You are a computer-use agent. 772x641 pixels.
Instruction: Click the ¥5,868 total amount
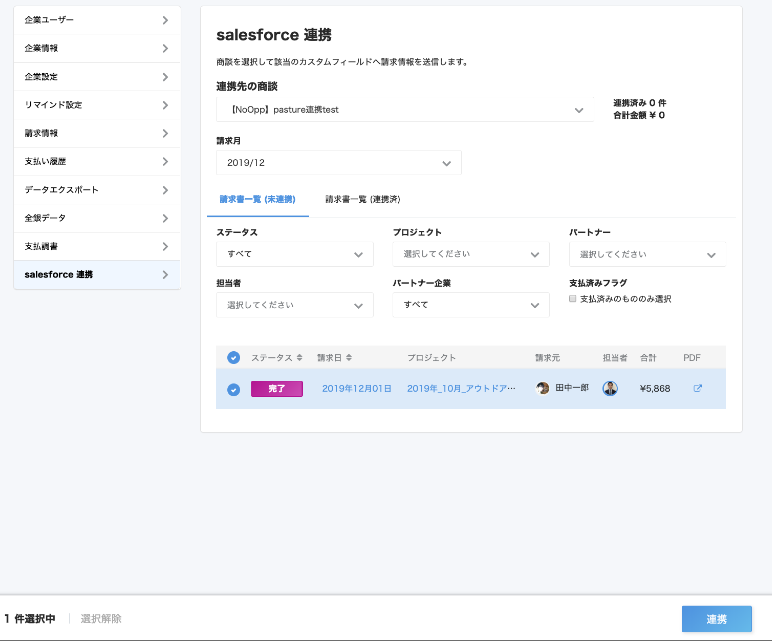coord(655,389)
